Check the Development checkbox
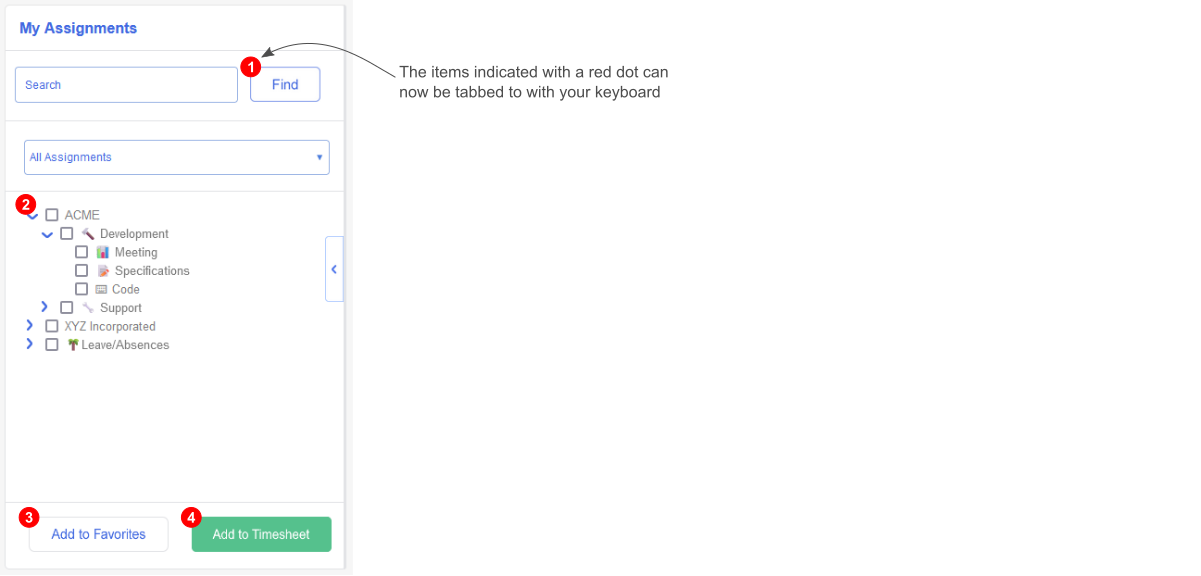 pos(67,234)
